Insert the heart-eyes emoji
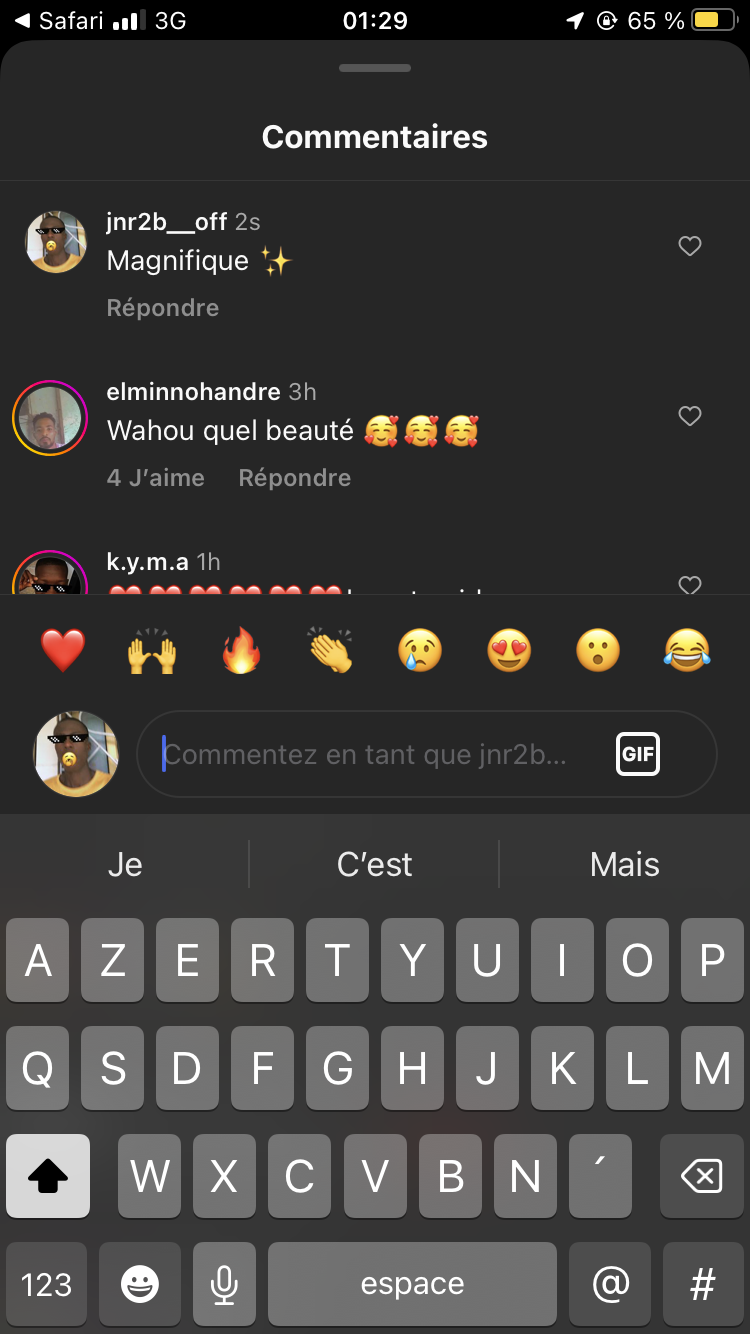 click(509, 652)
